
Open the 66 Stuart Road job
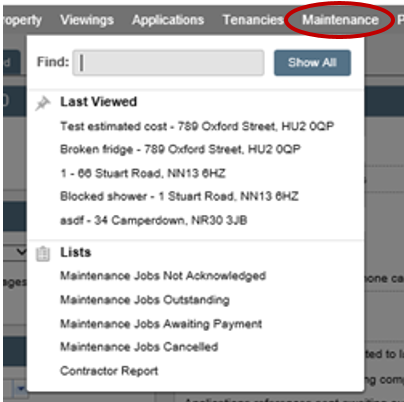(x=143, y=173)
